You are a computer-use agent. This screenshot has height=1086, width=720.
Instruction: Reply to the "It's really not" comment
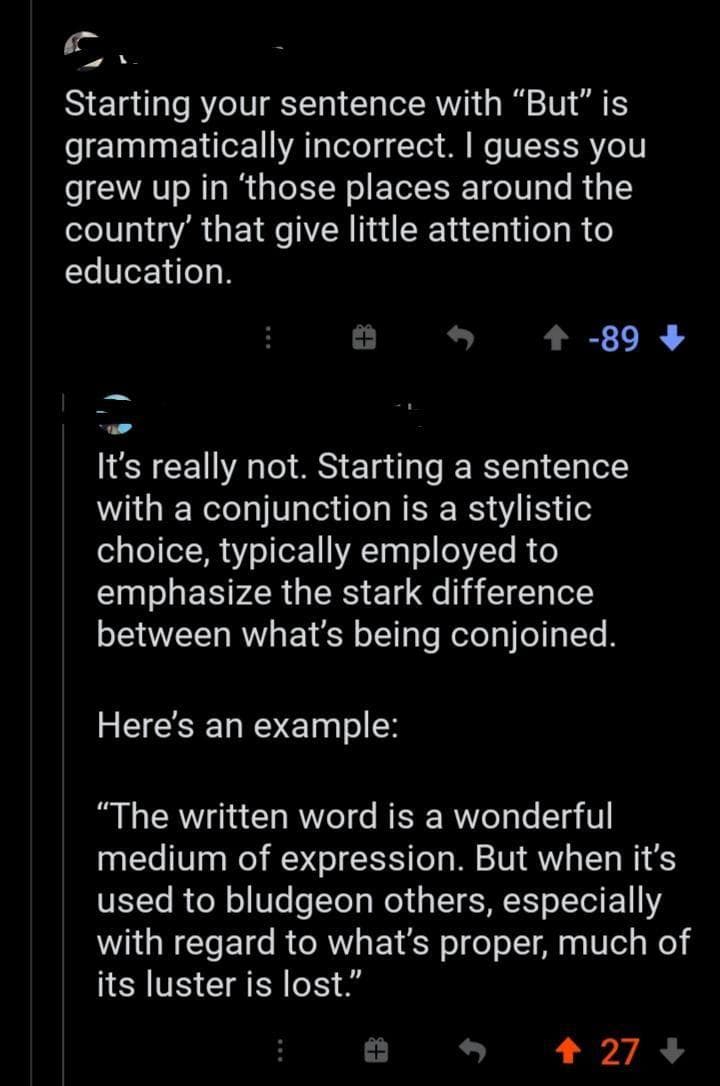pos(470,1050)
